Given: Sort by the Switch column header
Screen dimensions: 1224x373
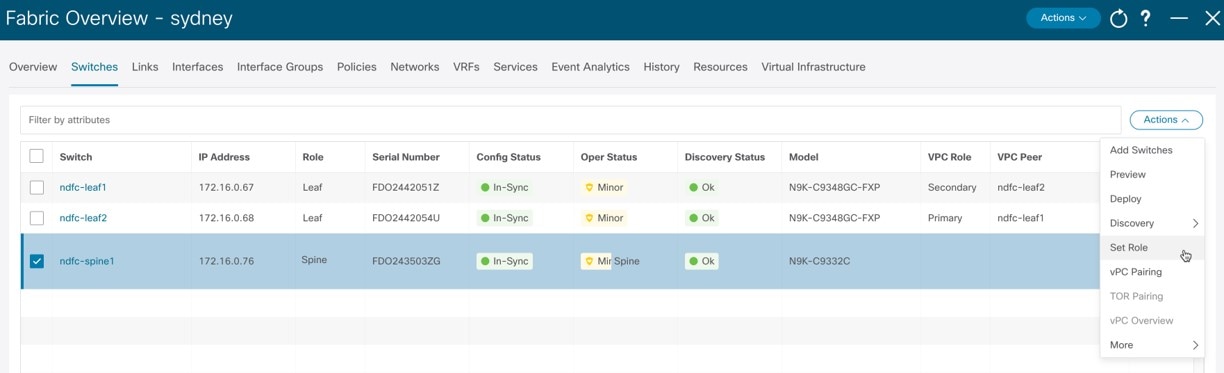Looking at the screenshot, I should click(76, 157).
